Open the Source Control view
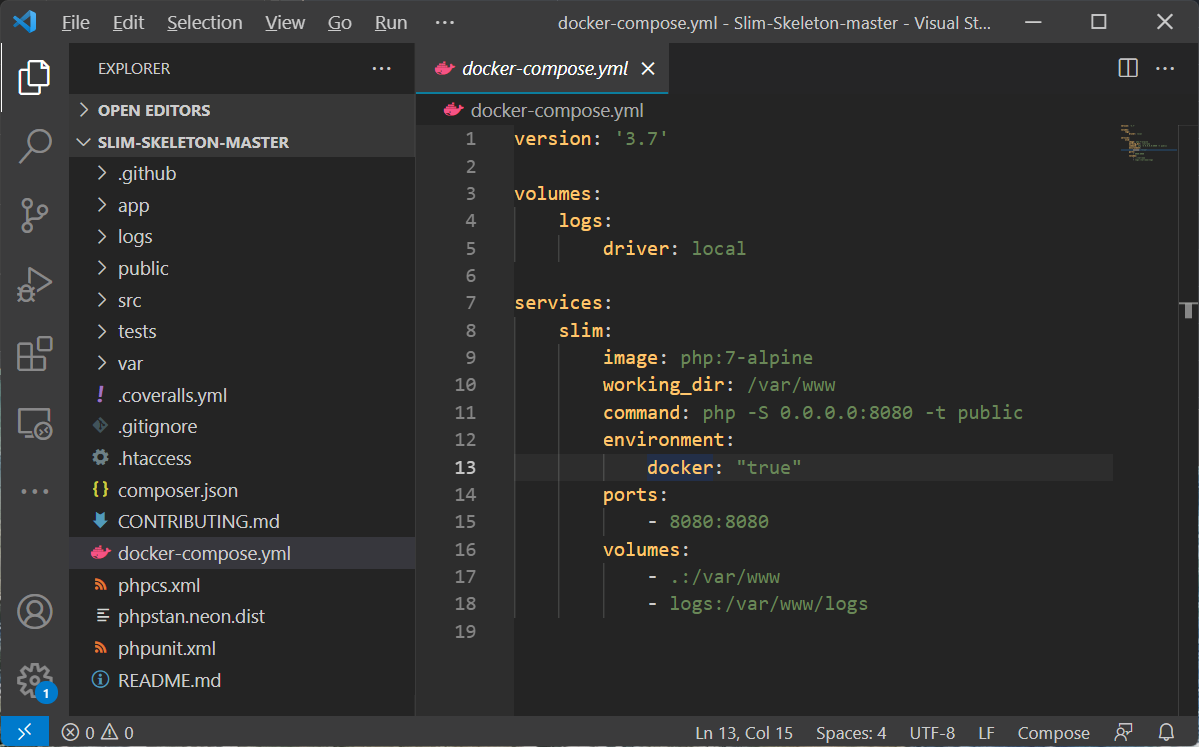1199x747 pixels. tap(34, 215)
